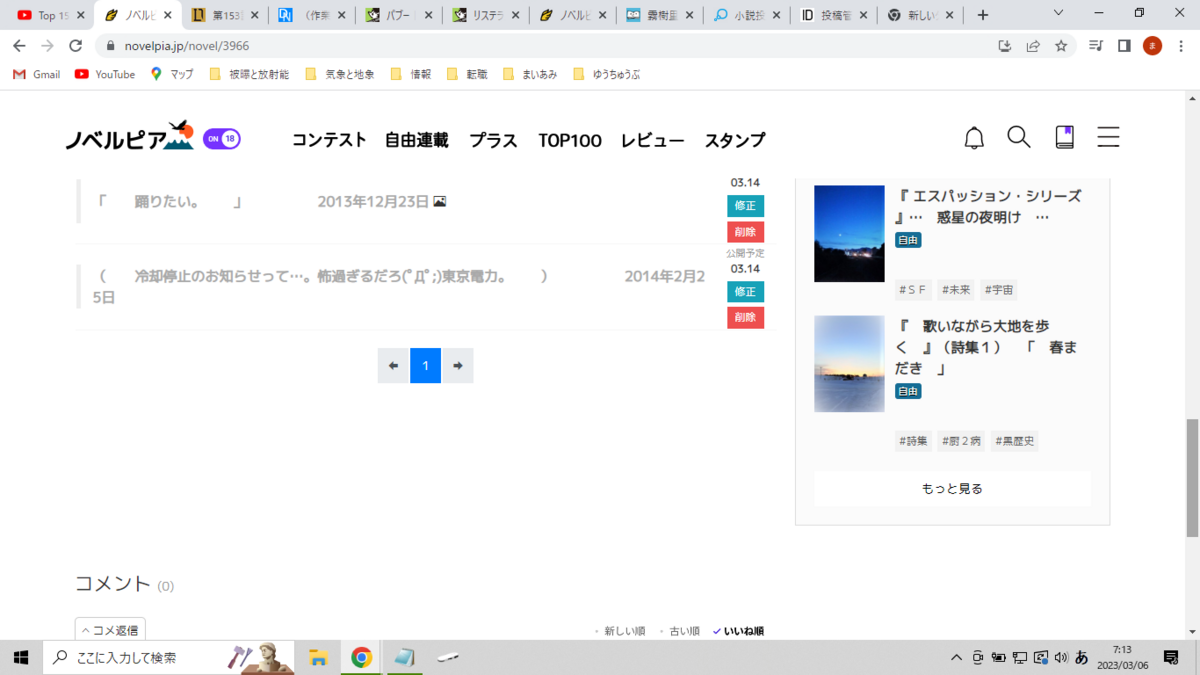
Task: Click the search magnifier icon in header
Action: (1019, 138)
